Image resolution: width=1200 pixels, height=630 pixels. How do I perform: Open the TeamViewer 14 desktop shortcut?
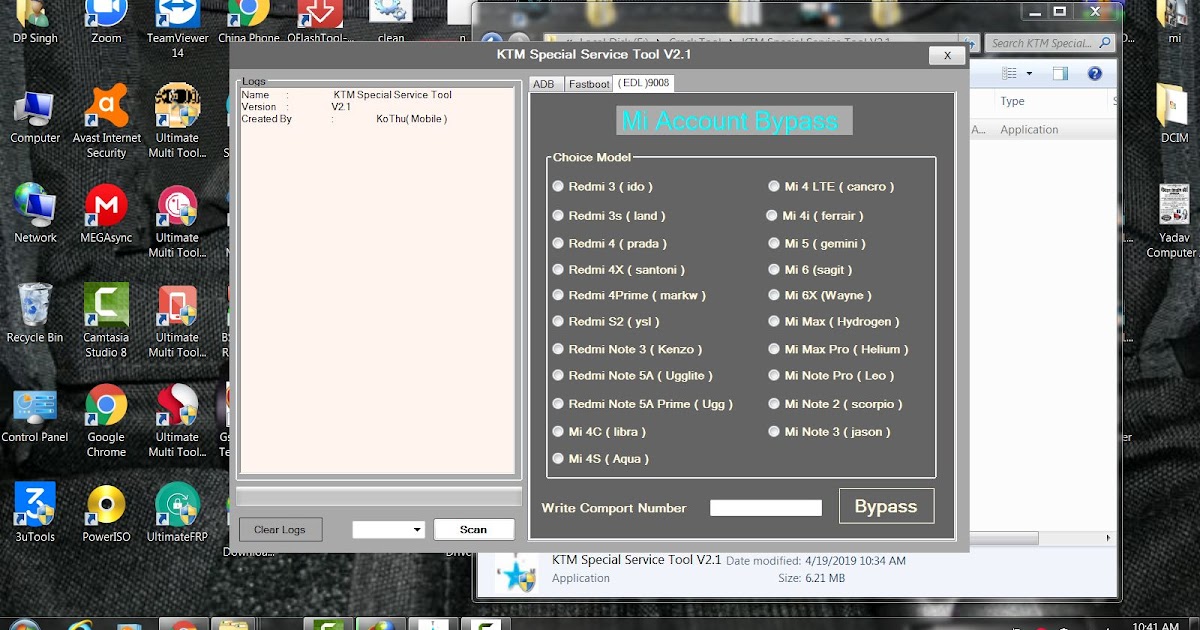coord(177,29)
